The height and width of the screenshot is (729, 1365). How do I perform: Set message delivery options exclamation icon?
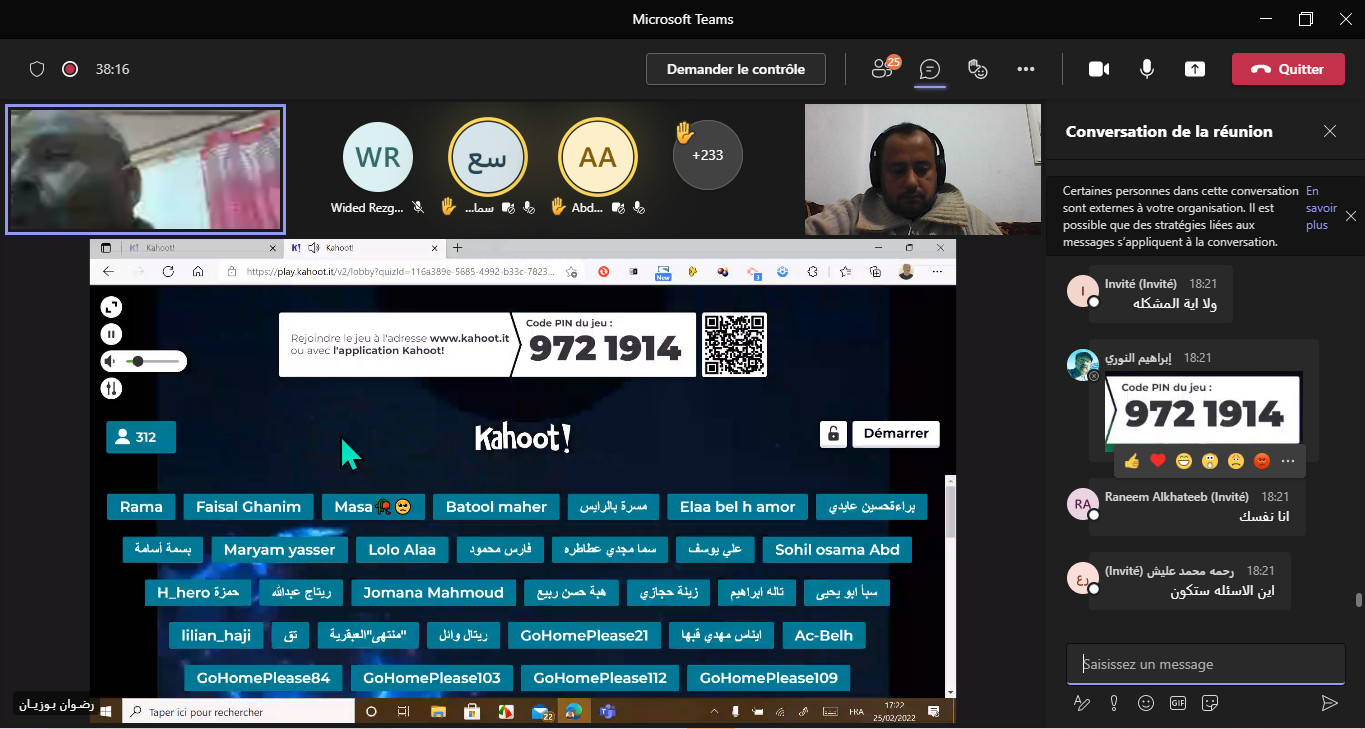pyautogui.click(x=1114, y=703)
